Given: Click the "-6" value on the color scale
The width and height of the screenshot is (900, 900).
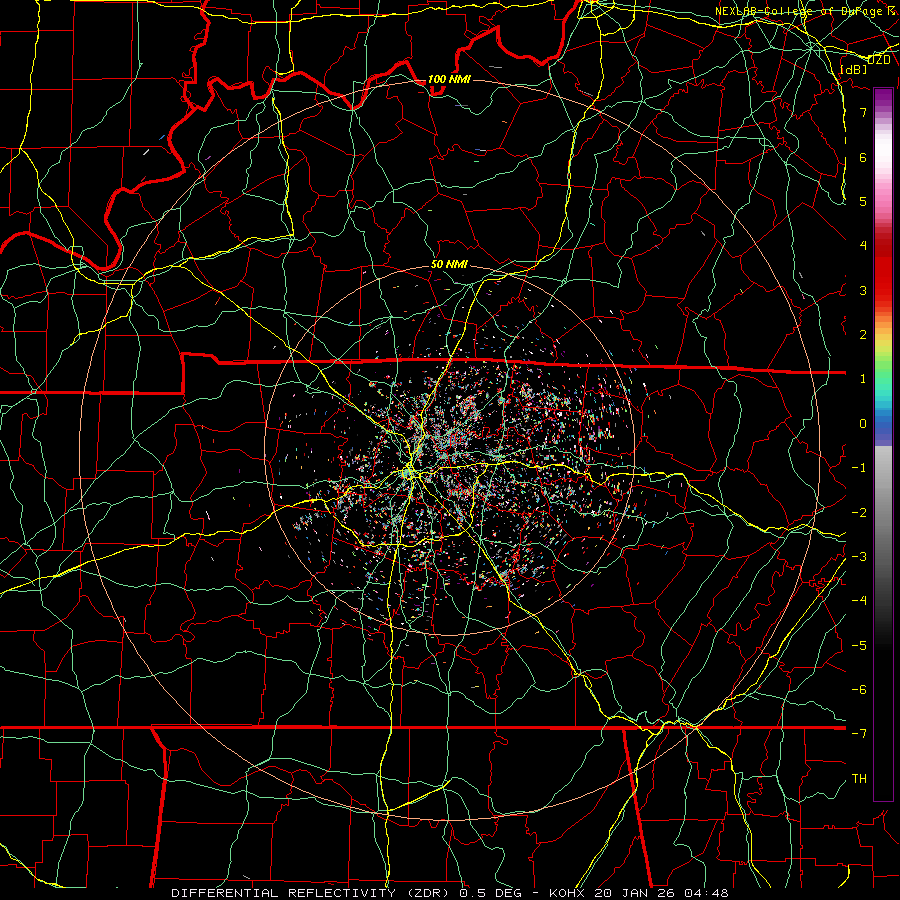Looking at the screenshot, I should (859, 690).
